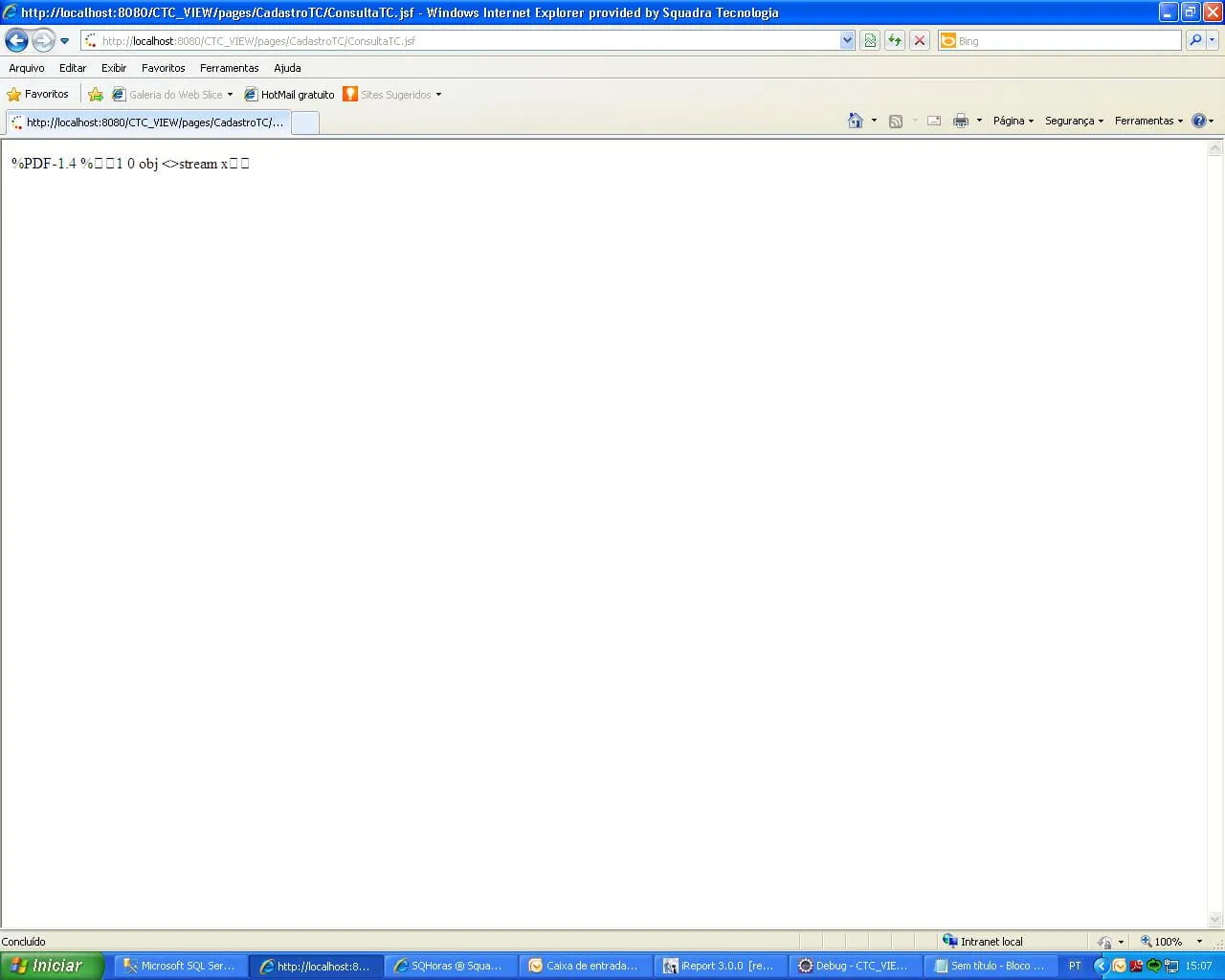Open a new blank tab
1225x980 pixels.
tap(304, 122)
